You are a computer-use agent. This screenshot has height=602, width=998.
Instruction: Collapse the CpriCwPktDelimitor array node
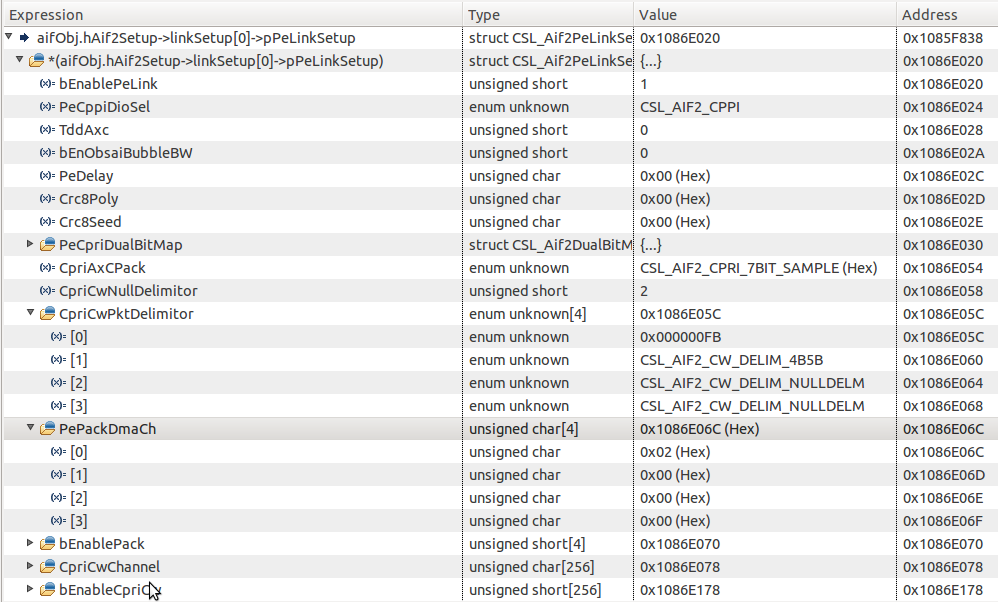point(30,314)
